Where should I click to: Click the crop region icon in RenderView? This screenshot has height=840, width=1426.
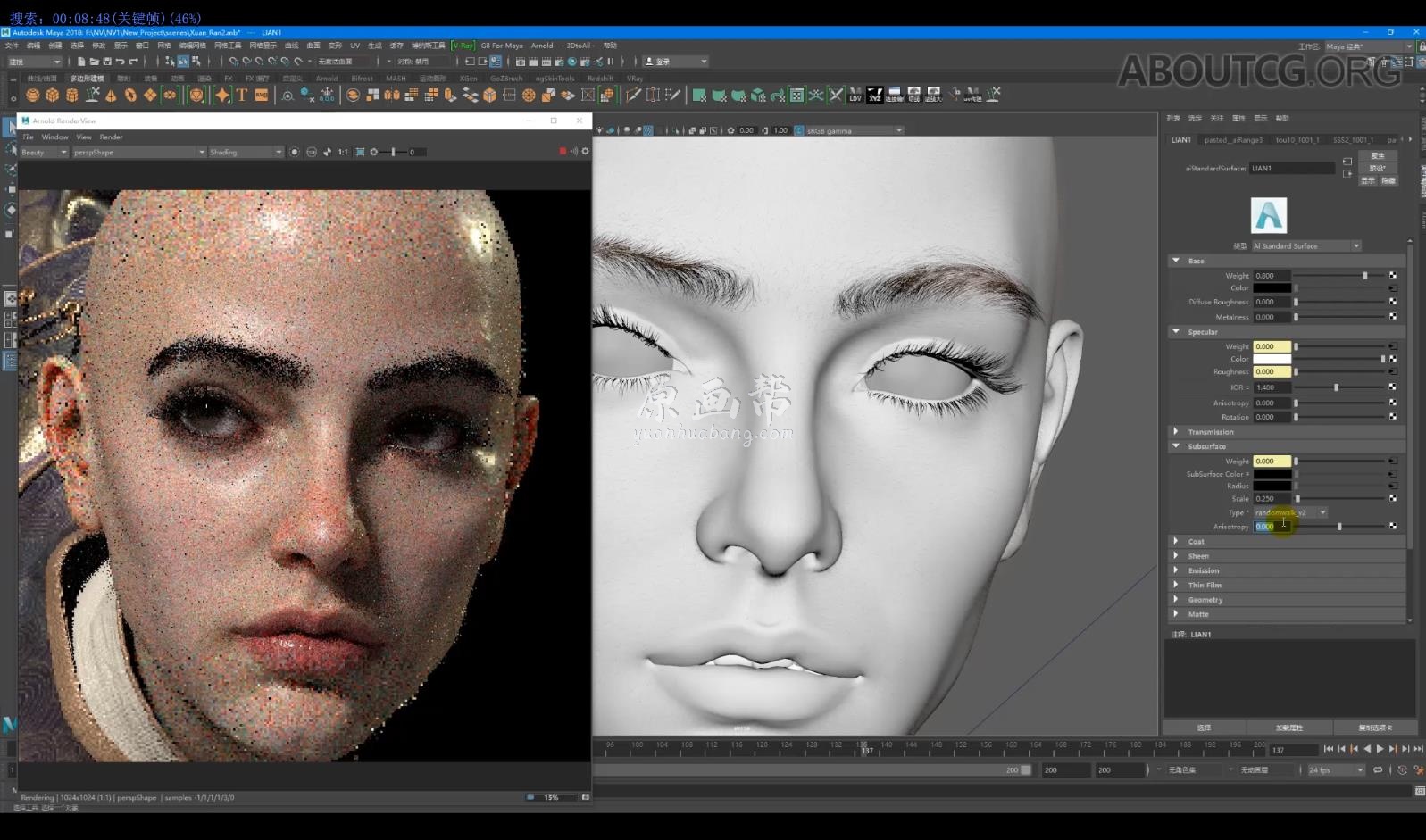pos(360,152)
